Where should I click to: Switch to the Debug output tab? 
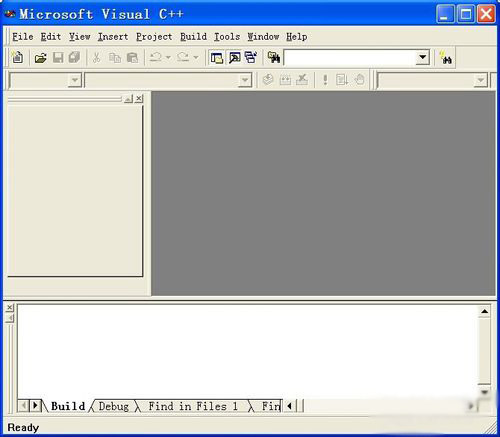pos(114,406)
